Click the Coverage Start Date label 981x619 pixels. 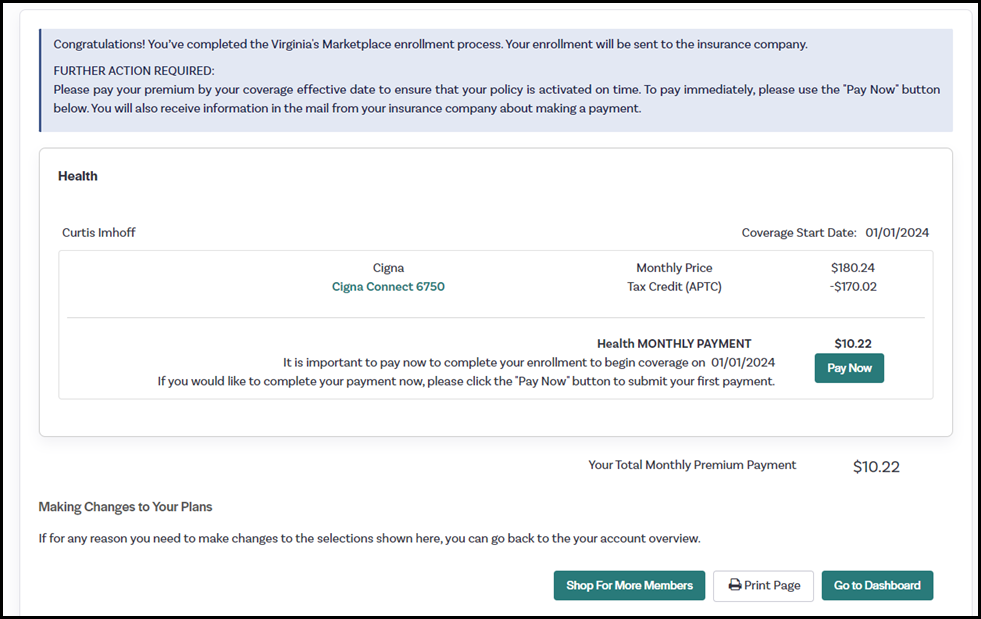[799, 233]
